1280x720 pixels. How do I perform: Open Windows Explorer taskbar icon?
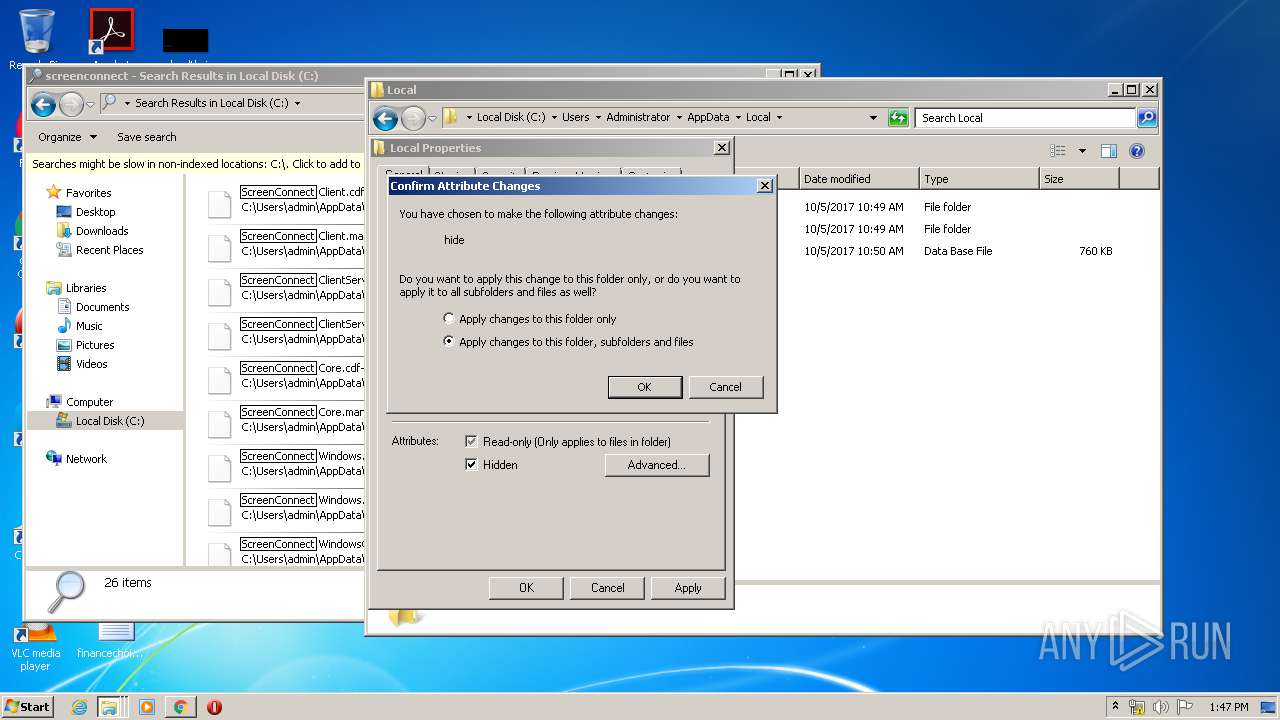tap(109, 707)
